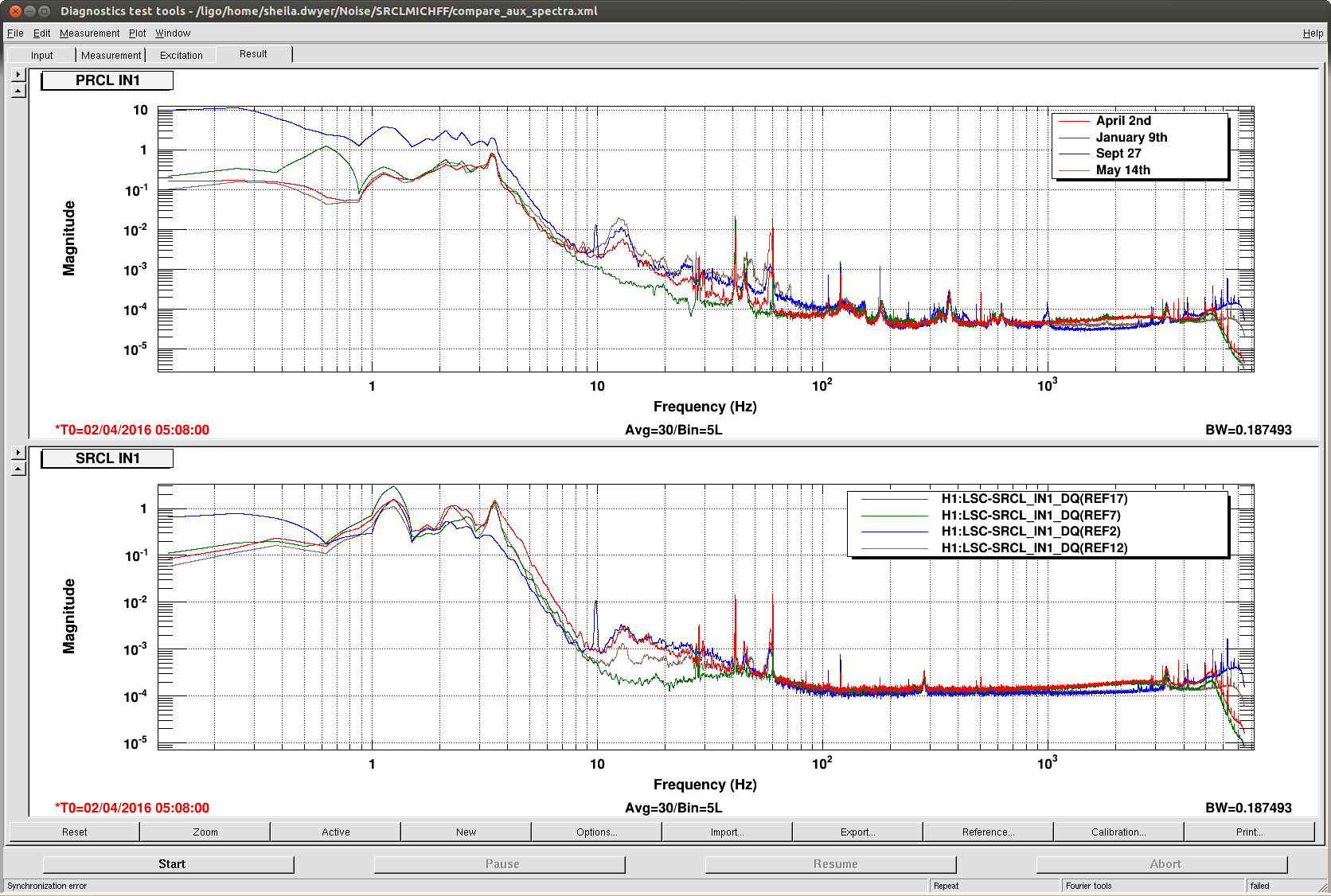Image resolution: width=1331 pixels, height=896 pixels.
Task: Open the Edit menu
Action: tap(41, 33)
